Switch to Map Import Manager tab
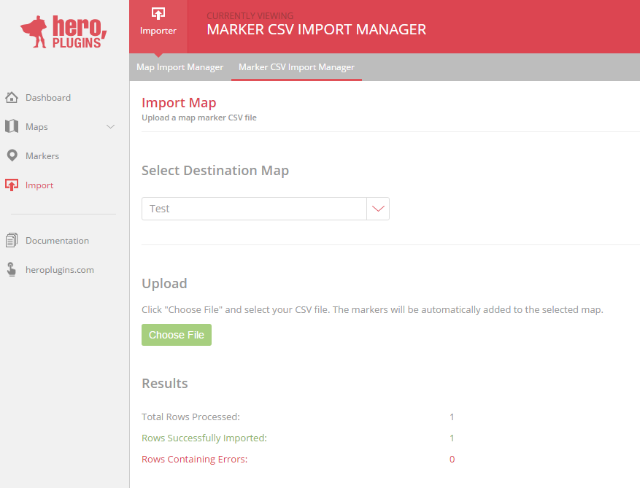This screenshot has width=640, height=492. [x=180, y=67]
